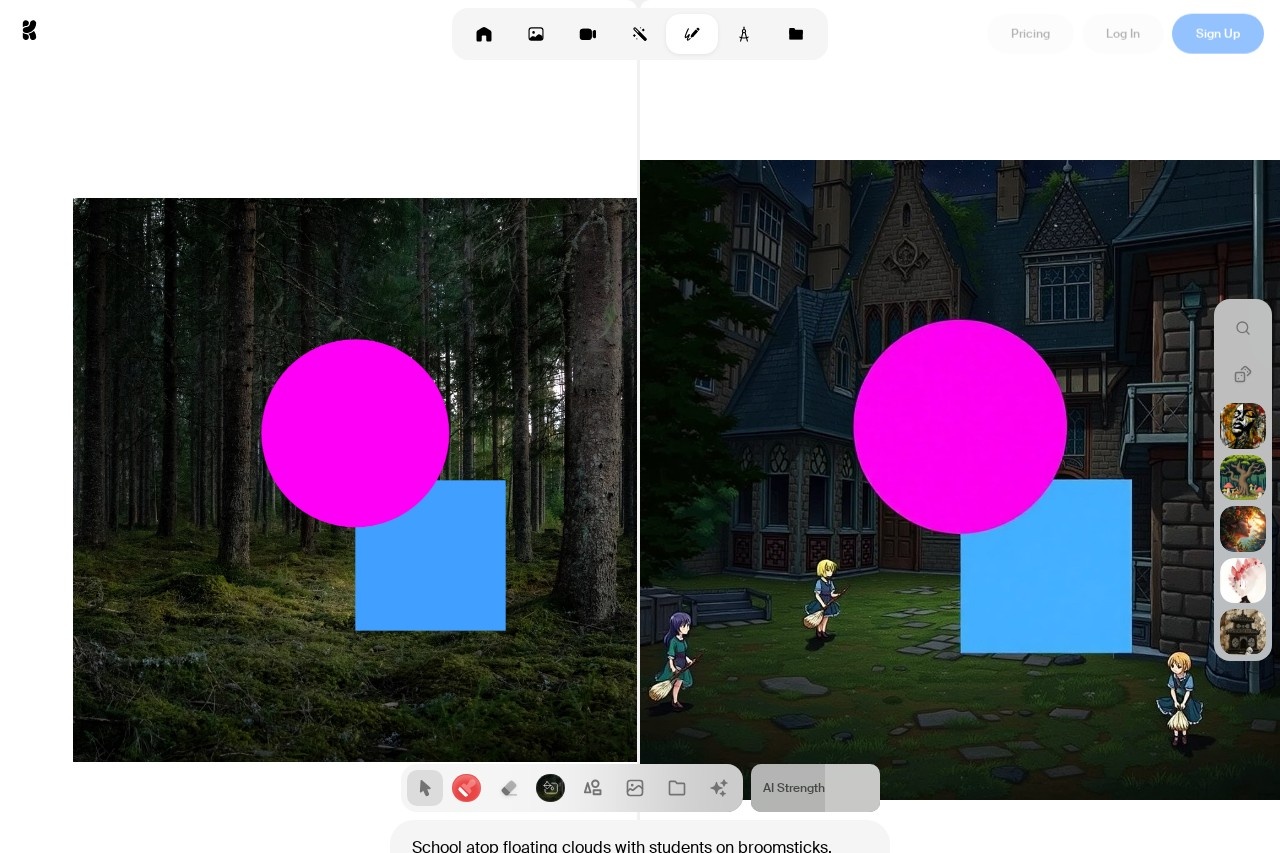Select the cursor selection tool
This screenshot has width=1280, height=853.
tap(425, 788)
